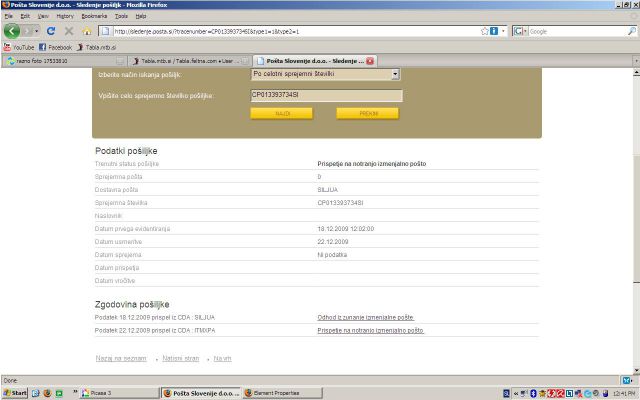Image resolution: width=640 pixels, height=400 pixels.
Task: Click the green show desktop quick launch icon
Action: pos(59,393)
